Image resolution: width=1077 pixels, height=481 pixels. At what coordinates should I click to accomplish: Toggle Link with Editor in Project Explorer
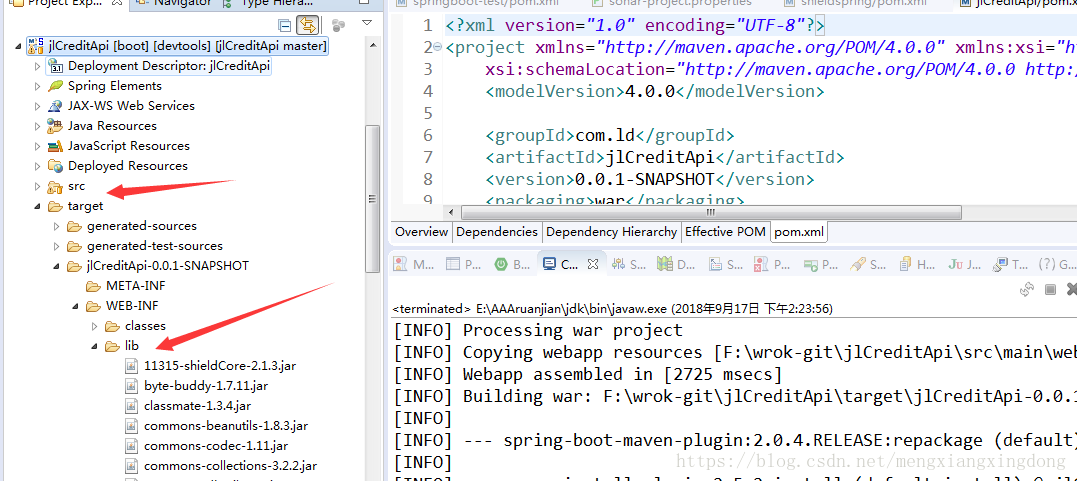(308, 25)
